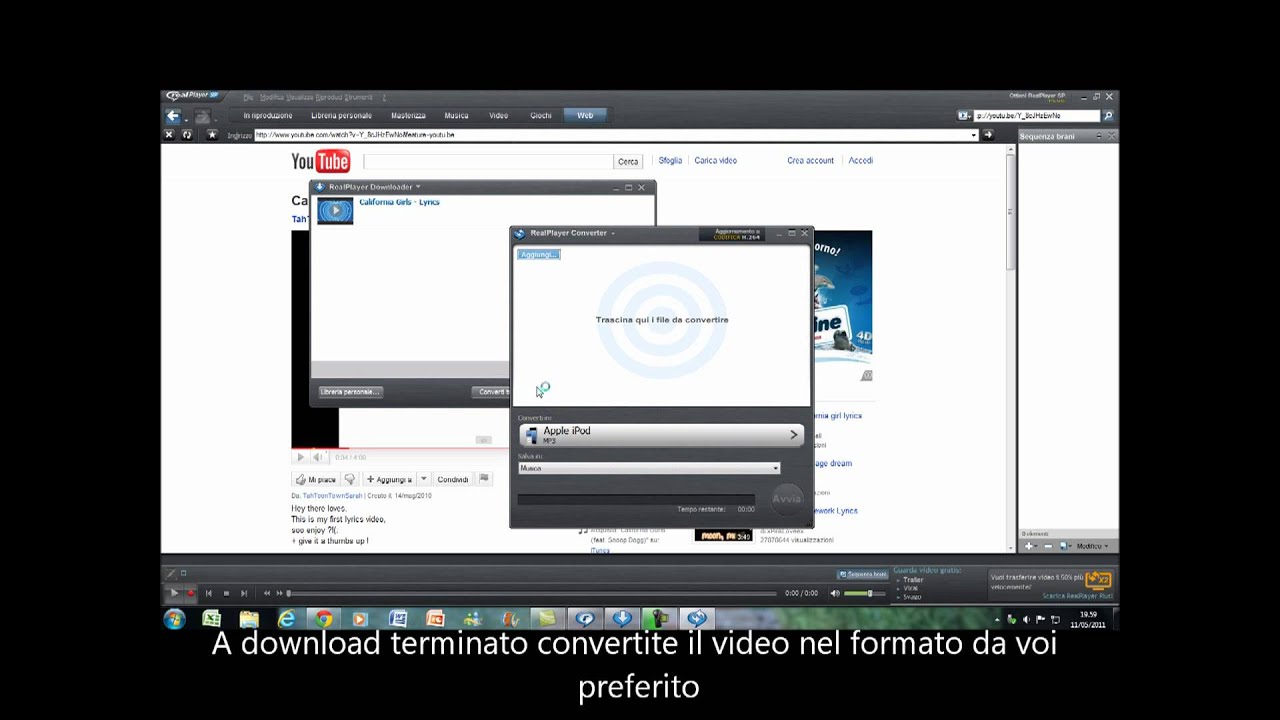Click the YouTube flag icon
The height and width of the screenshot is (720, 1280).
[x=484, y=479]
